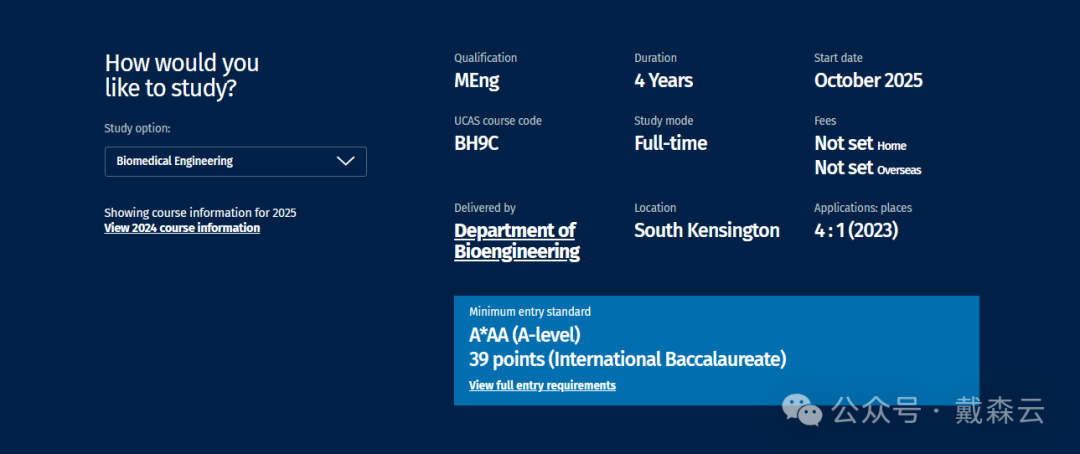The height and width of the screenshot is (454, 1080).
Task: Click the October 2025 start date
Action: 868,81
